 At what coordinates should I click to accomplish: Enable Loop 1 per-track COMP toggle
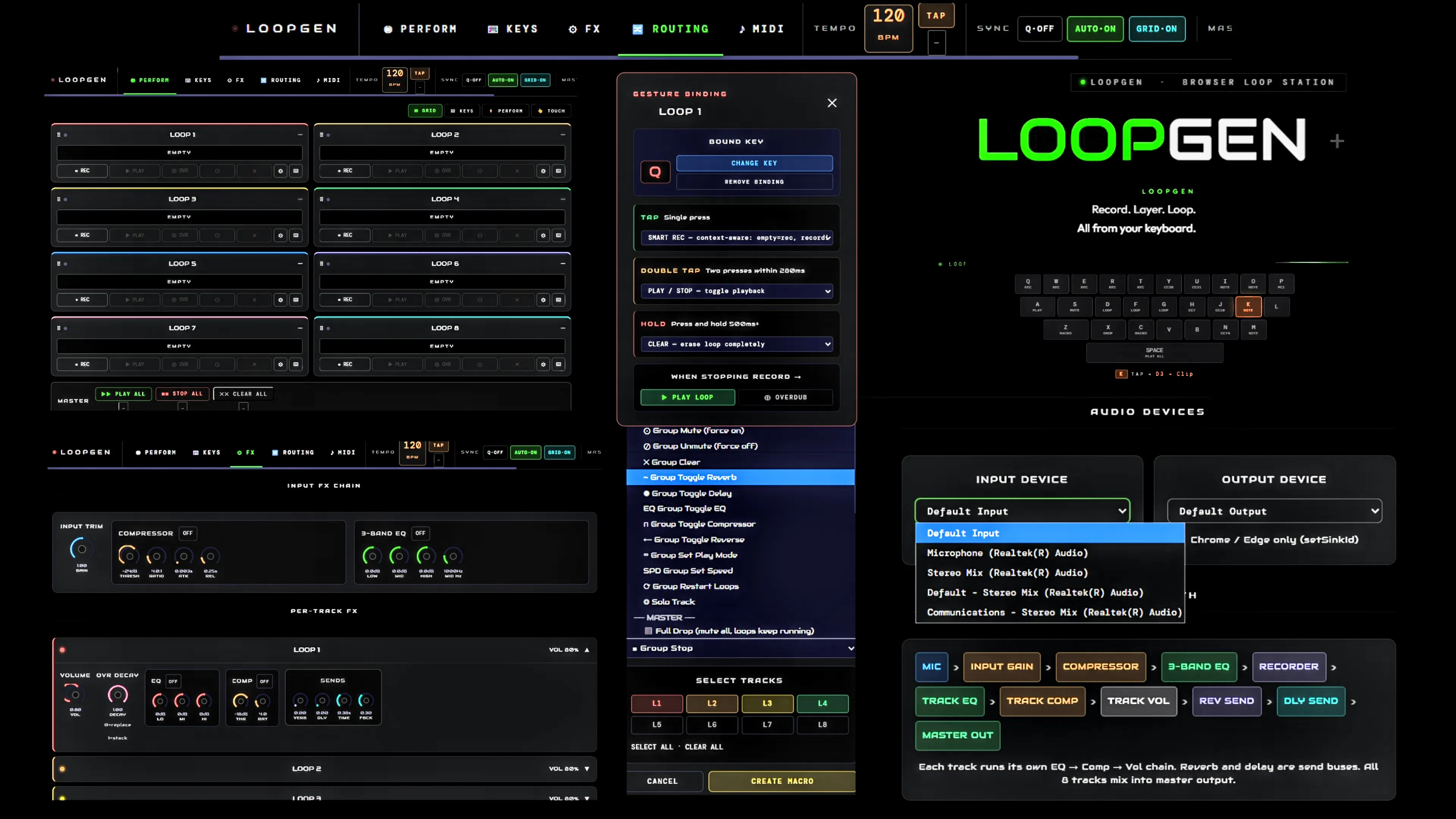[264, 681]
